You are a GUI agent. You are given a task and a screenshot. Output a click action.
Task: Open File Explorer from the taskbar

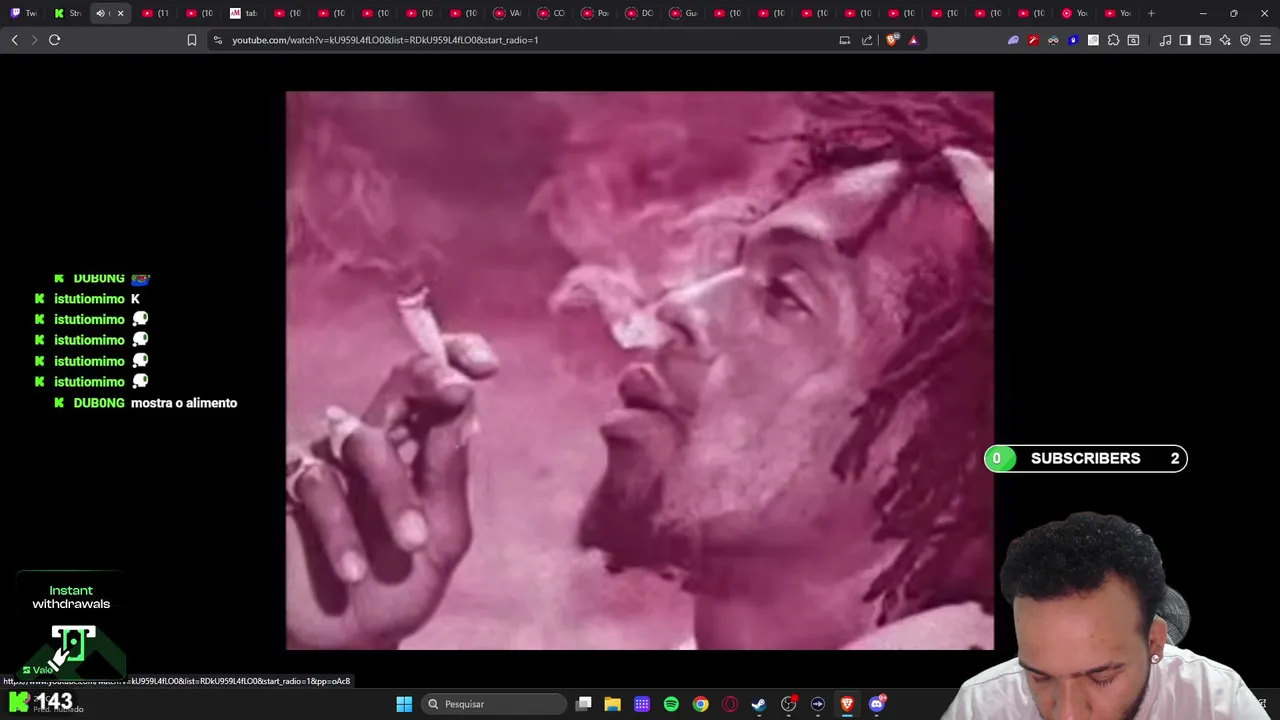(x=613, y=704)
